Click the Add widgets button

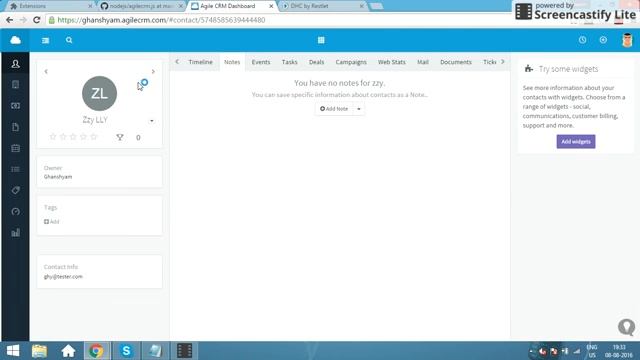click(576, 142)
